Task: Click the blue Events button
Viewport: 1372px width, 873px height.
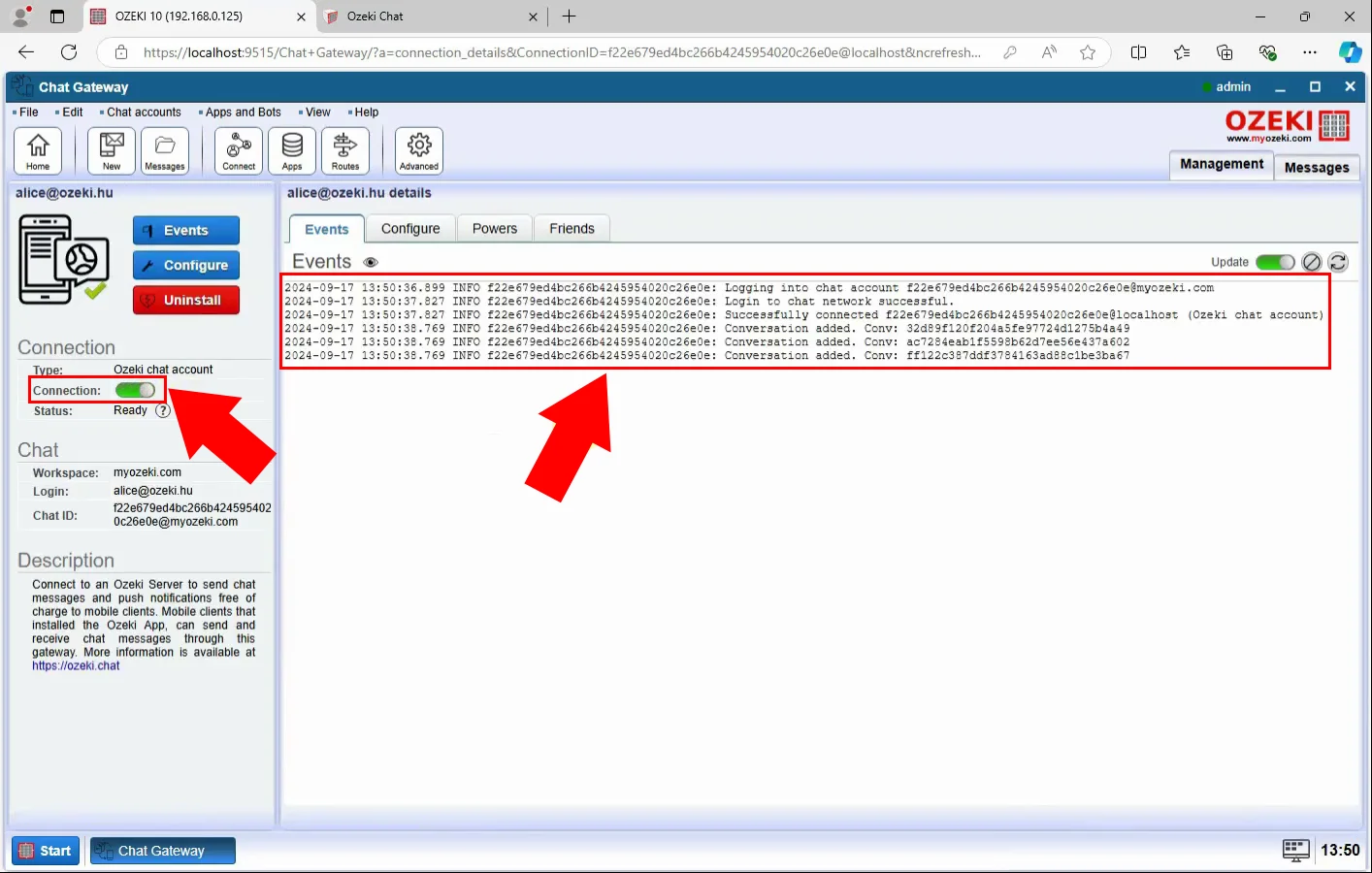Action: click(x=186, y=231)
